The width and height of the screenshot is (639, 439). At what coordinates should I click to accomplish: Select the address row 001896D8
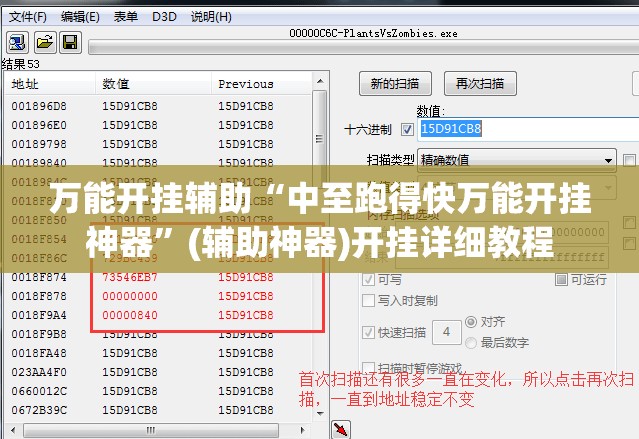click(x=158, y=106)
